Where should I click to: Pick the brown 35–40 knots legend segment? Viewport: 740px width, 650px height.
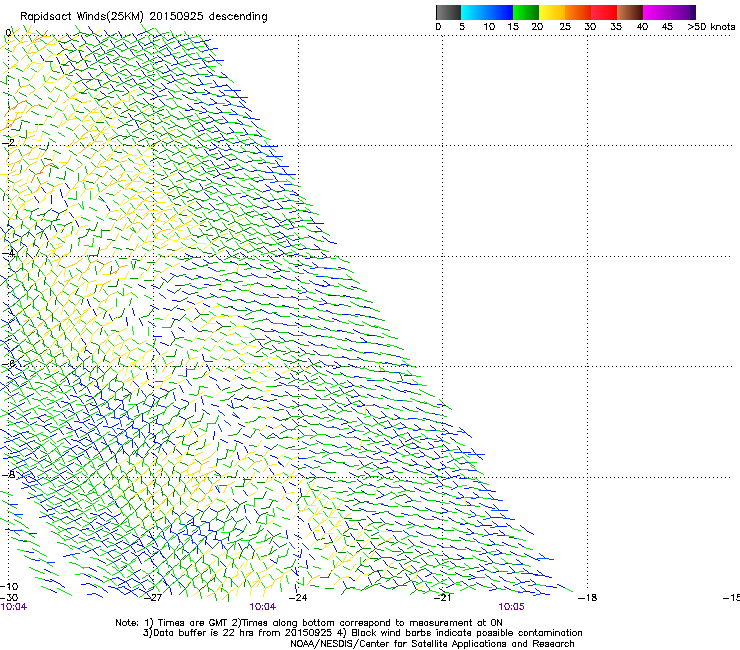tap(630, 12)
